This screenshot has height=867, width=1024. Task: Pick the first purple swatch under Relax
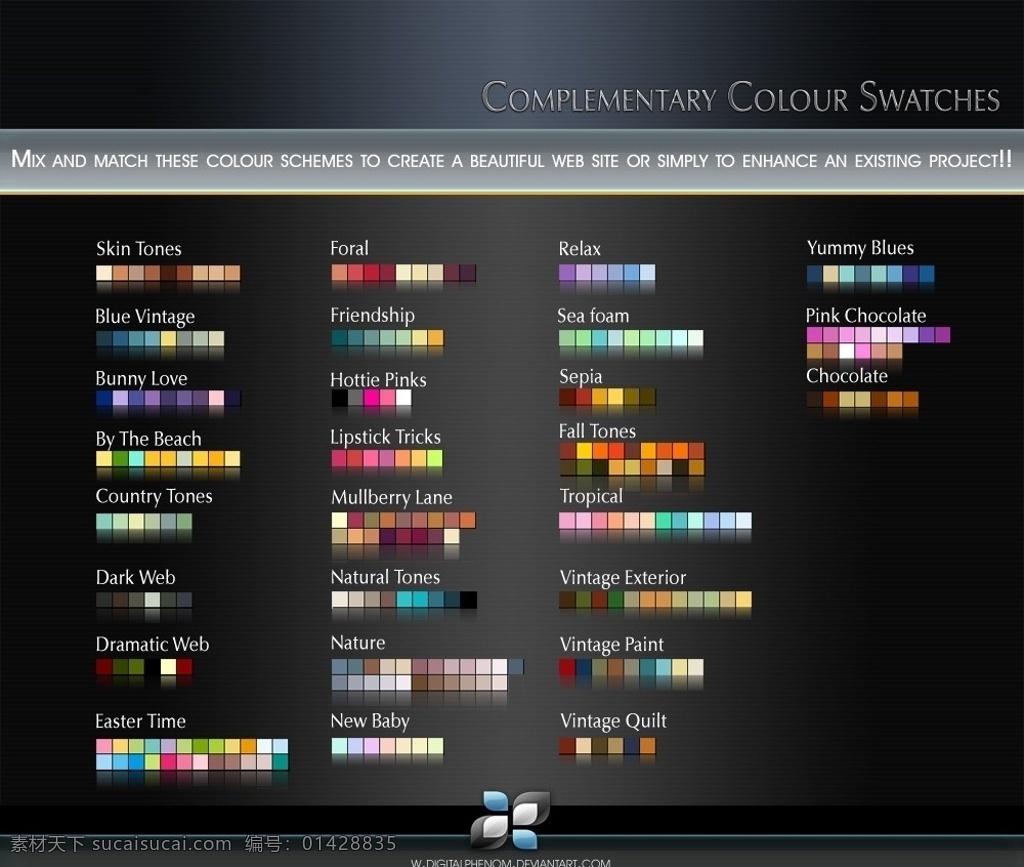click(x=567, y=272)
